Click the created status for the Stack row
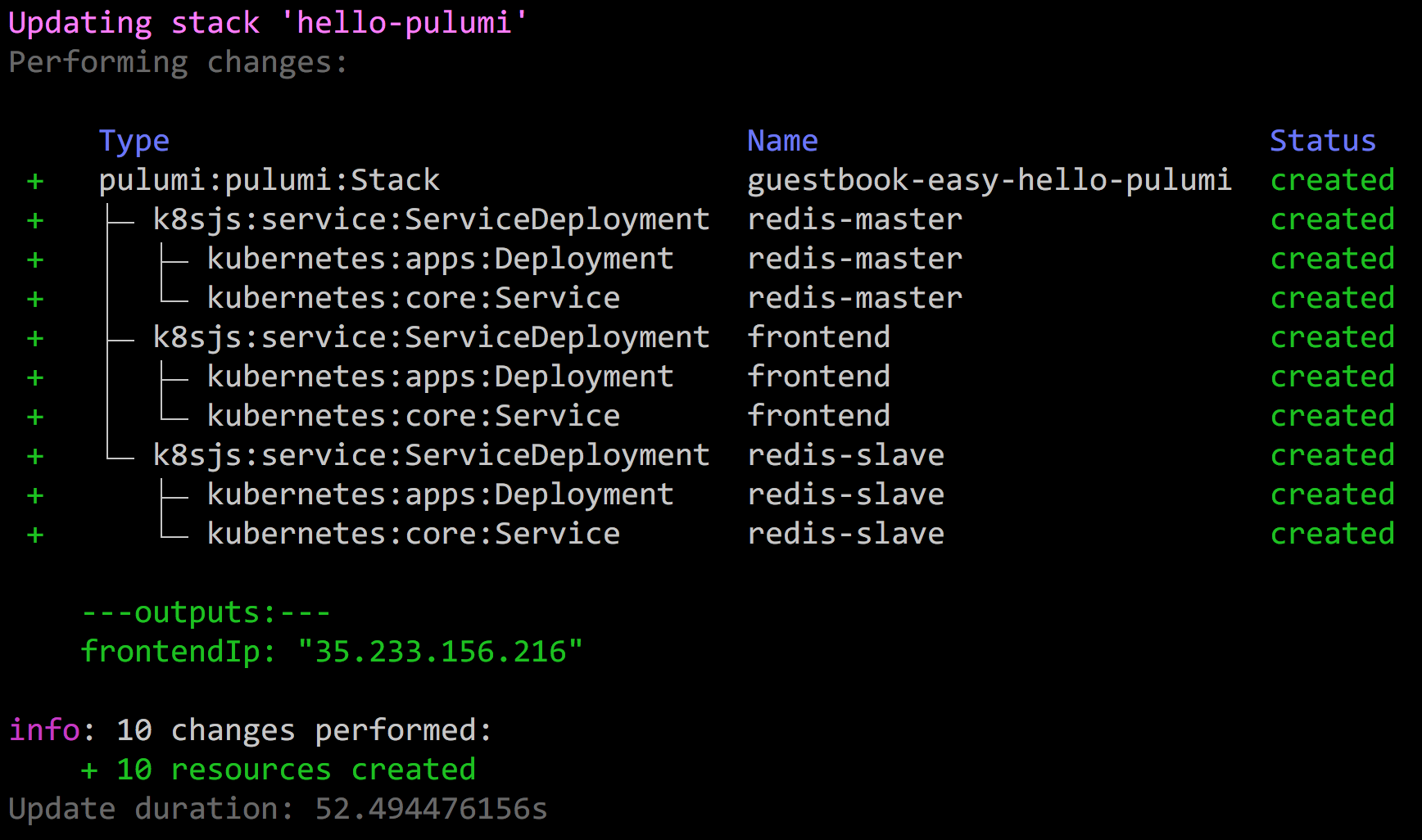Viewport: 1422px width, 840px height. [x=1332, y=181]
